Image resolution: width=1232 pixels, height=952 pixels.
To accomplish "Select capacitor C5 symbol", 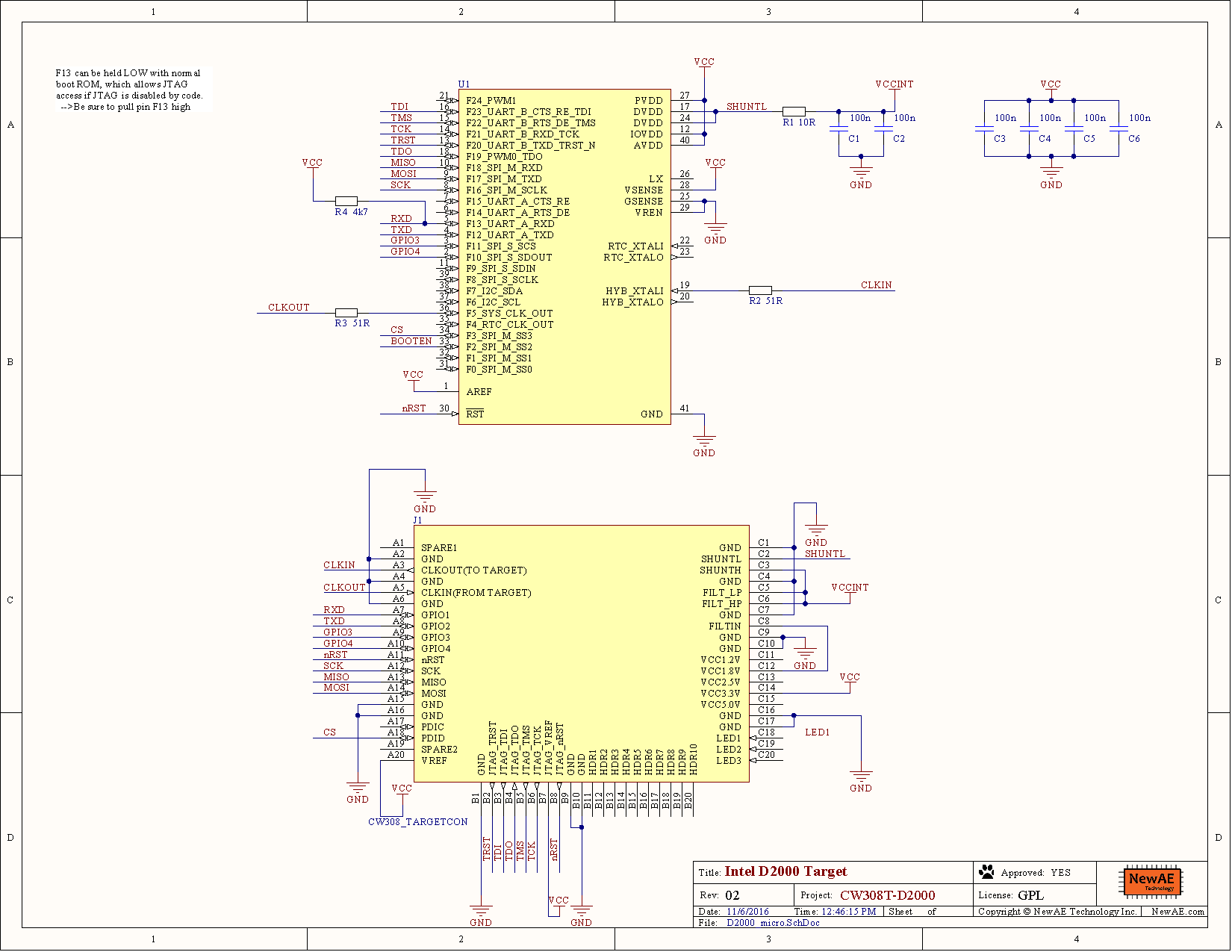I will (x=1074, y=130).
